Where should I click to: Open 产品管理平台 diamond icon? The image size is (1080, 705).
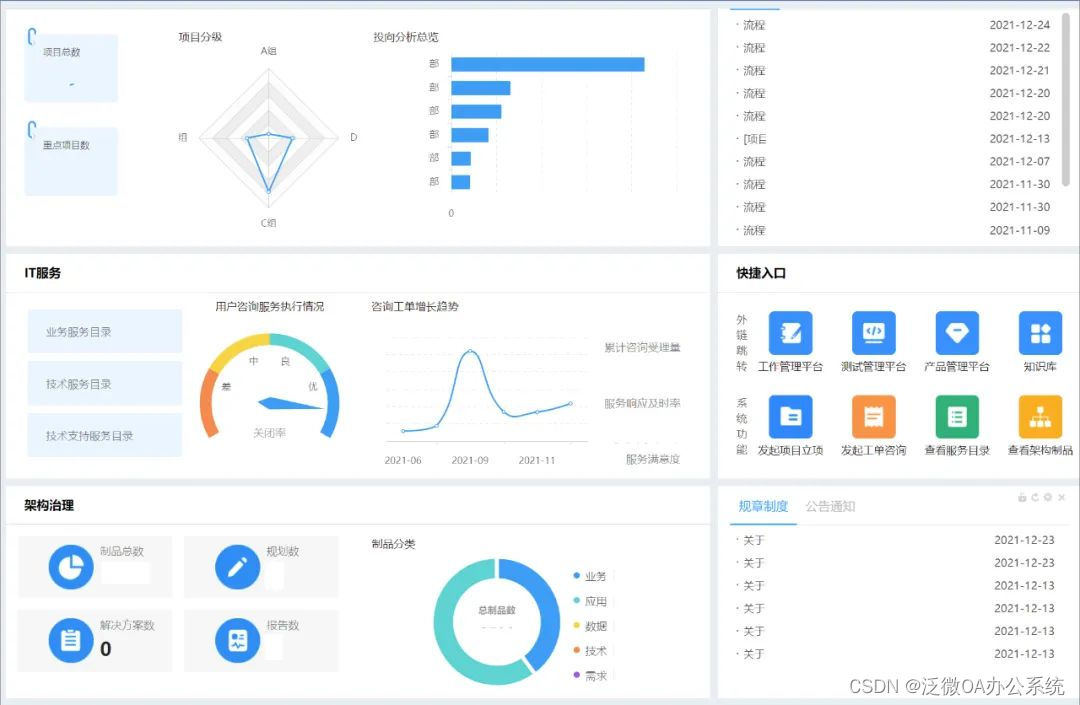957,333
